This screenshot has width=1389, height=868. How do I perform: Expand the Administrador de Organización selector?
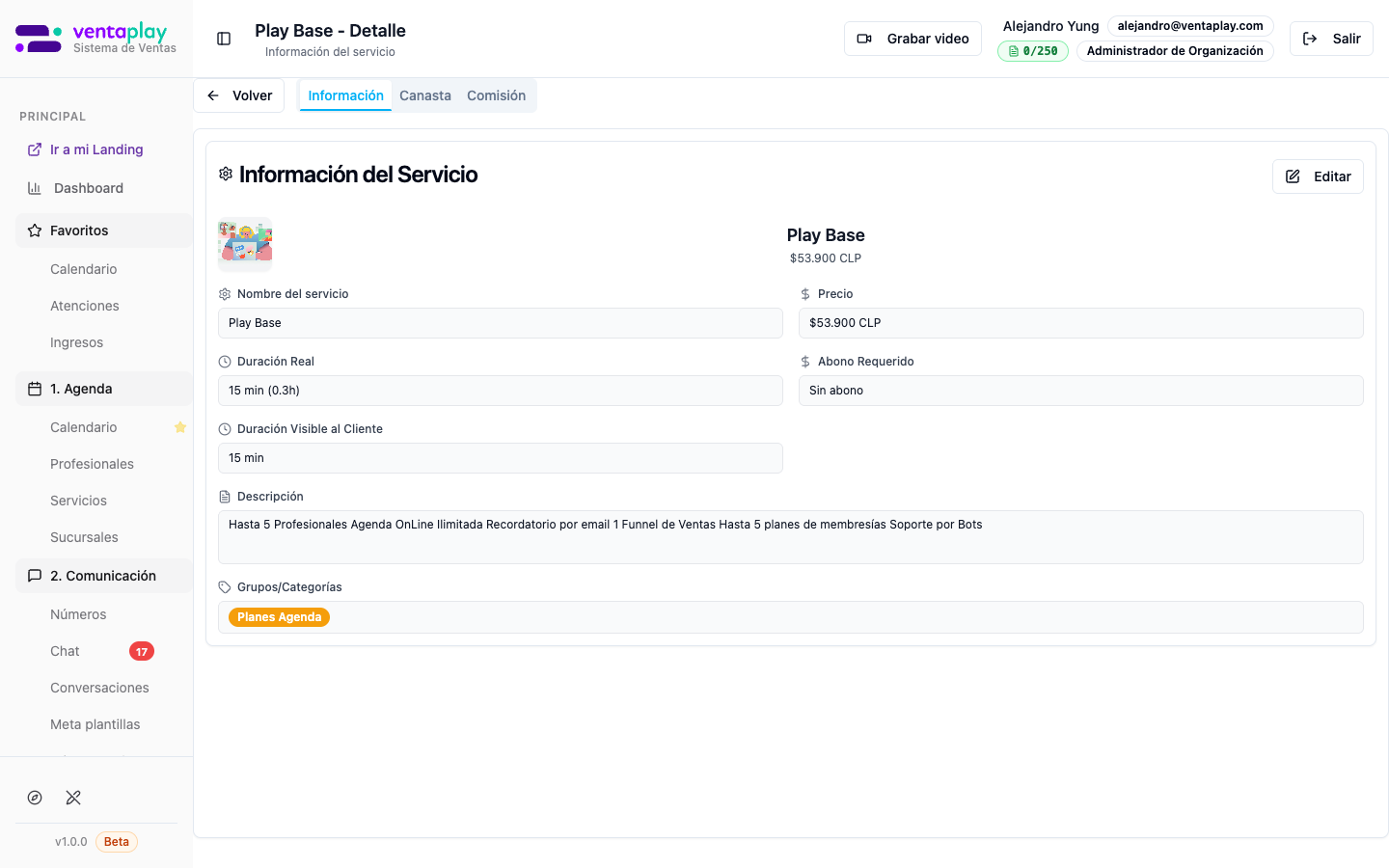(x=1175, y=51)
